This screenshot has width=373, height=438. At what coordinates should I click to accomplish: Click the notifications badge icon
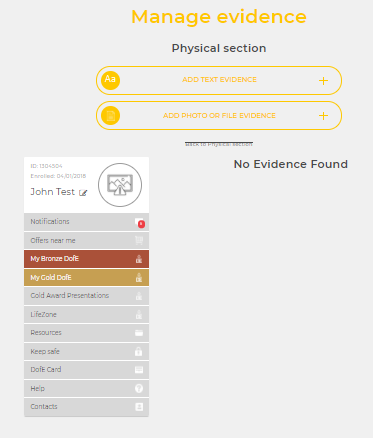coord(140,223)
